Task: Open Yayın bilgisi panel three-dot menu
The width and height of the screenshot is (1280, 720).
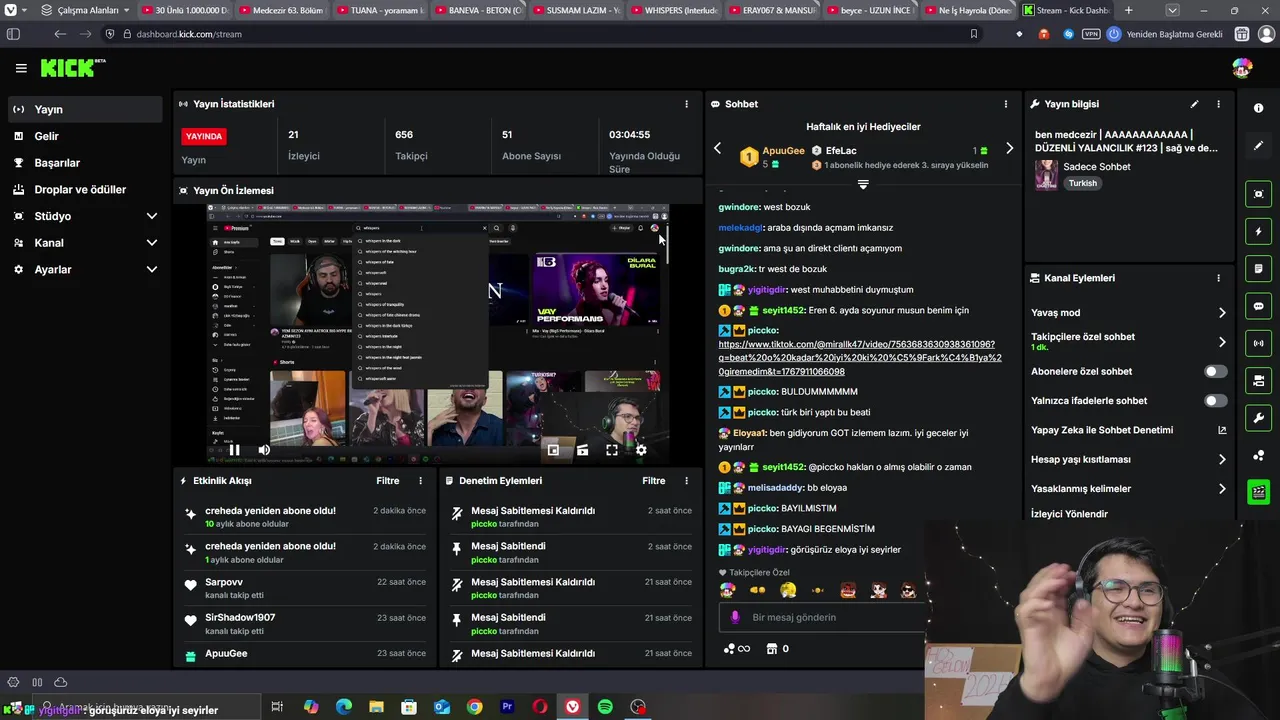Action: [x=1218, y=104]
